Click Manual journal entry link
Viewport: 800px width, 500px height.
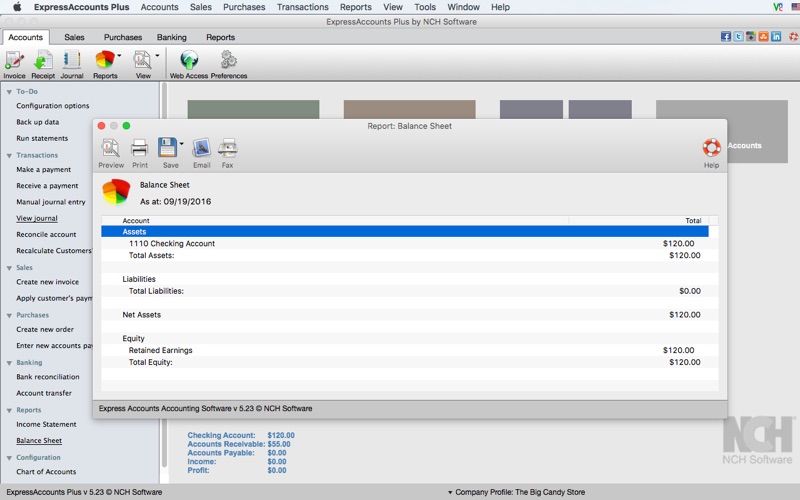51,202
